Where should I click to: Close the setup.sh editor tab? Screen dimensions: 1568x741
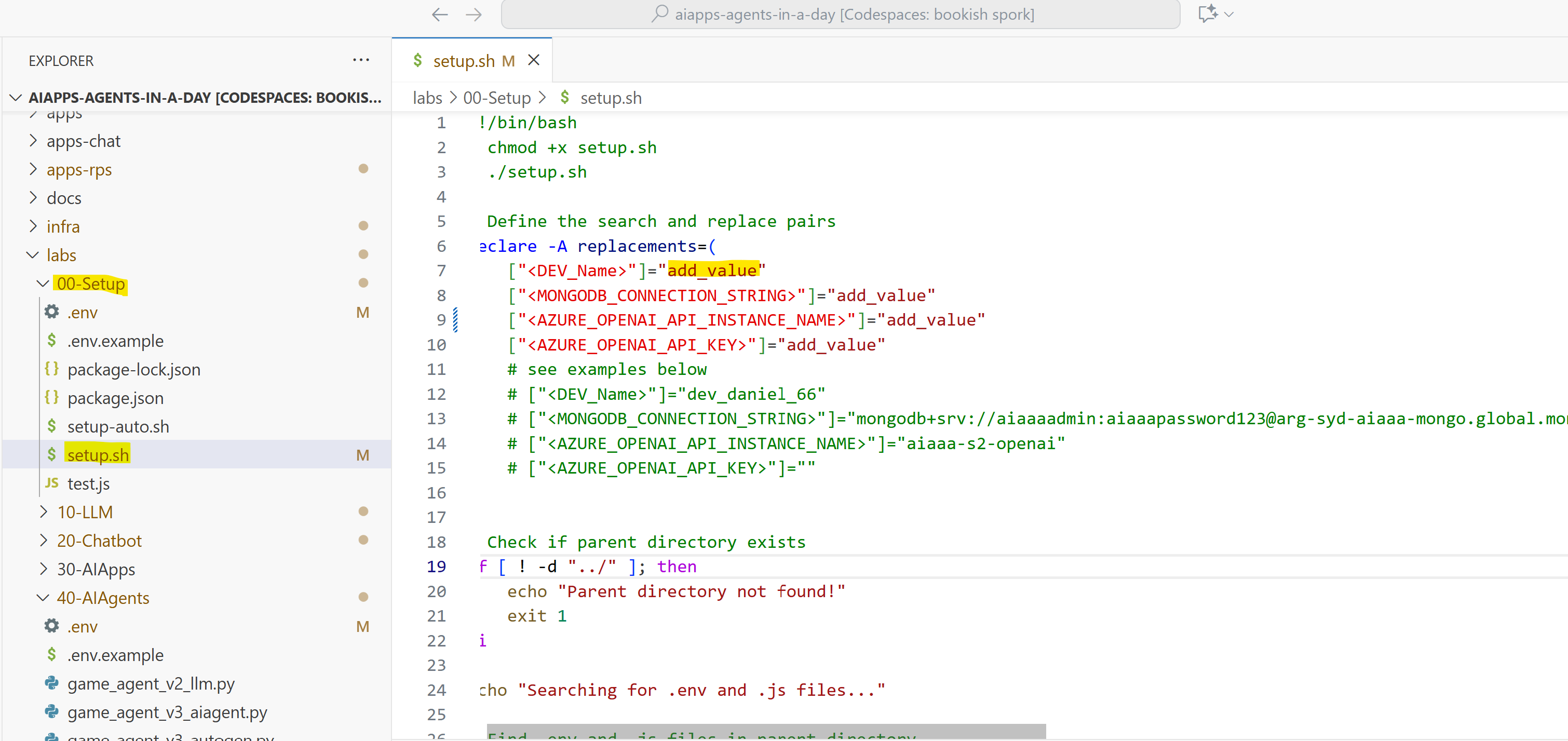pyautogui.click(x=533, y=60)
